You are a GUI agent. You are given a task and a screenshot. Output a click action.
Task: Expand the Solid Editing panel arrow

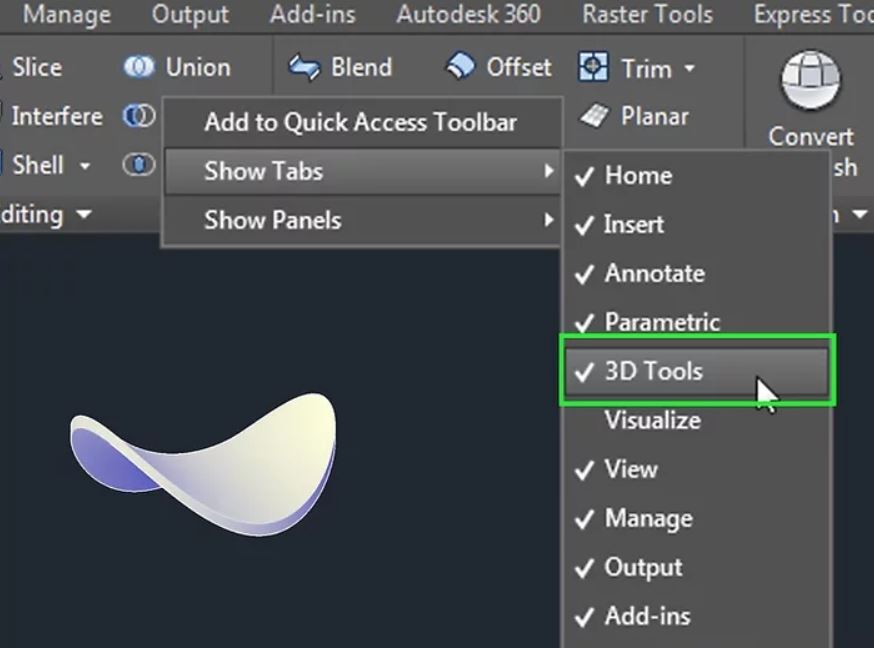point(84,214)
